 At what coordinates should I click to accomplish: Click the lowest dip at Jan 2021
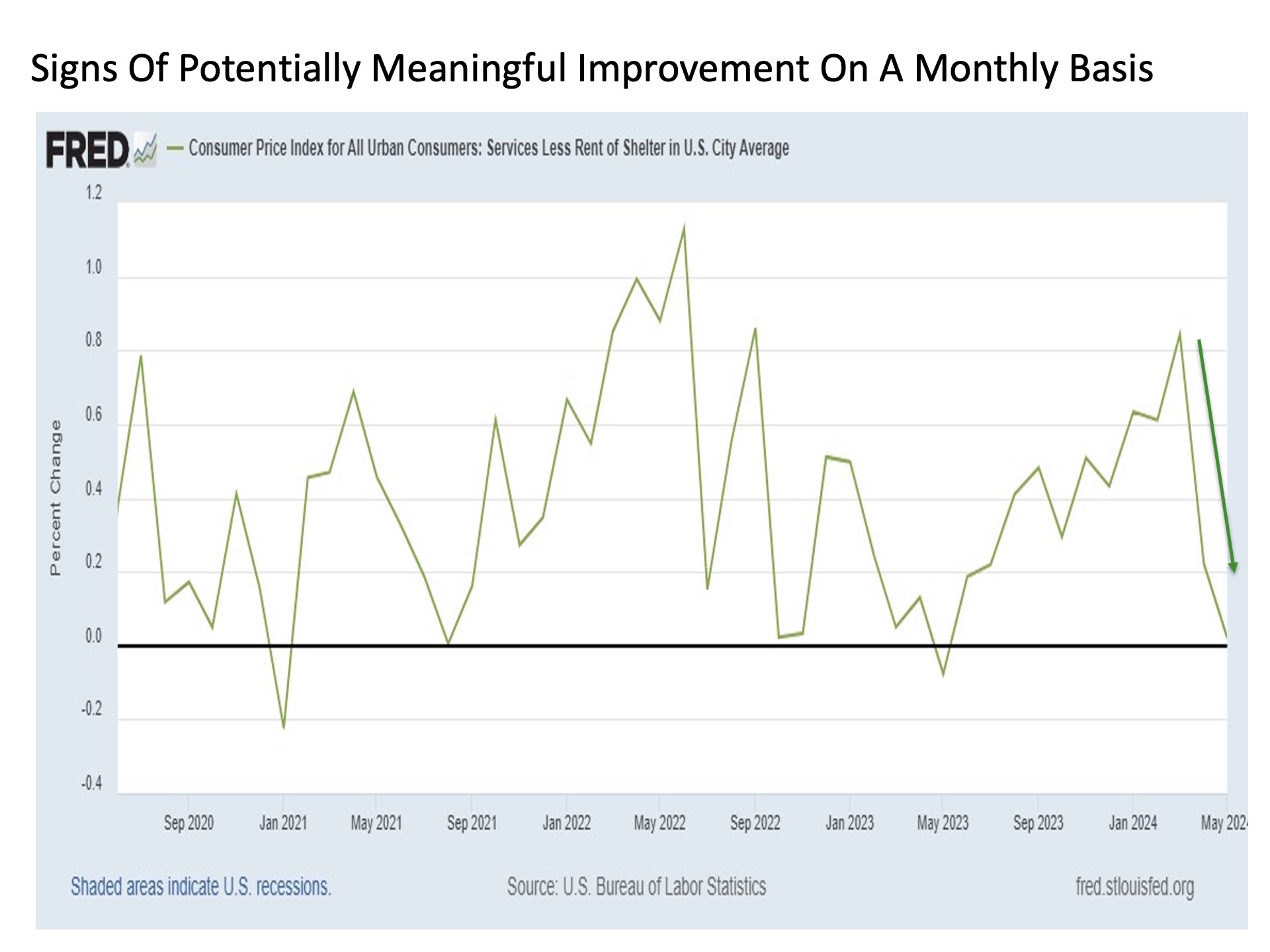[x=284, y=728]
